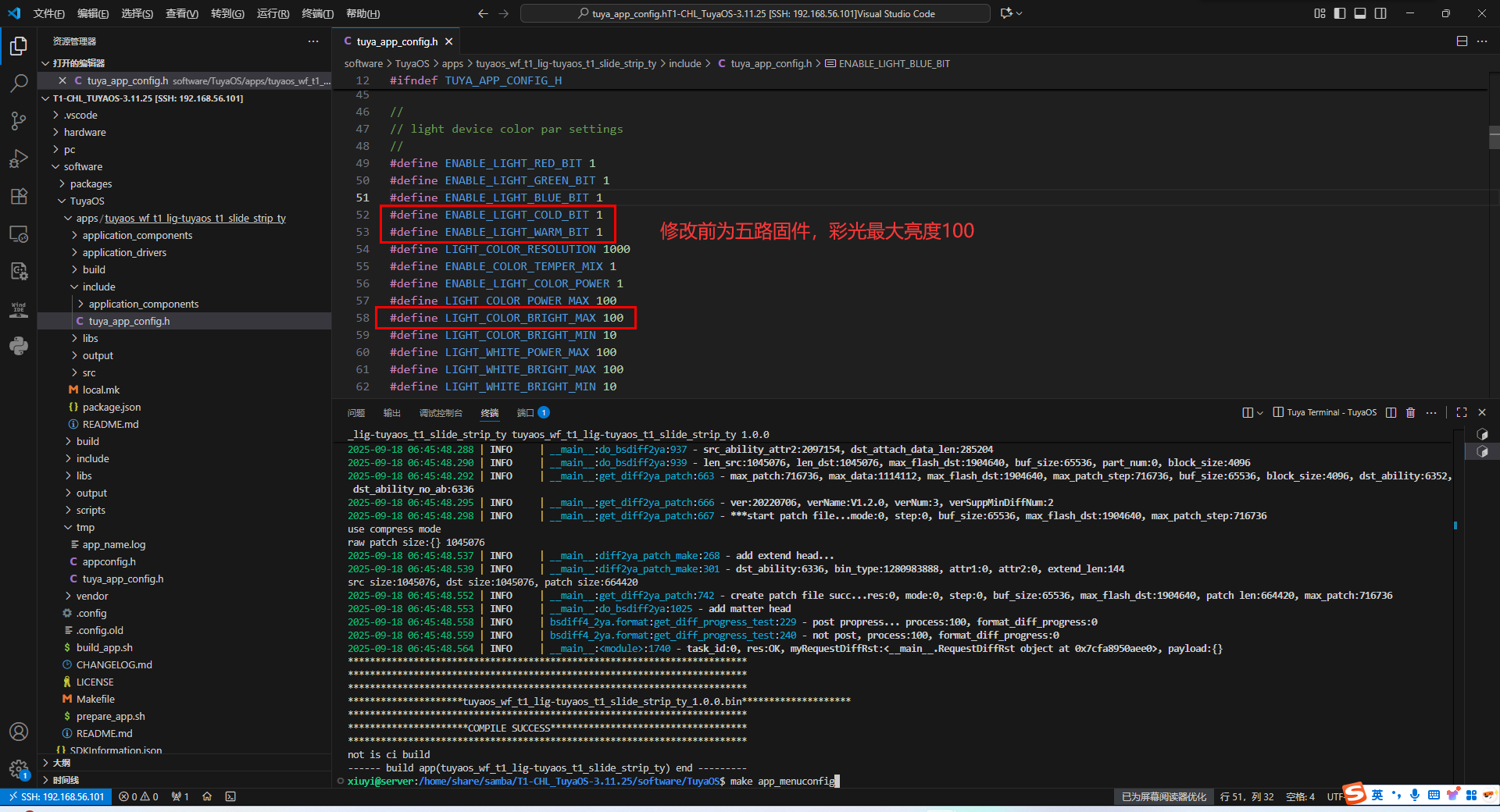Open the Python icon in activity bar

tap(19, 346)
